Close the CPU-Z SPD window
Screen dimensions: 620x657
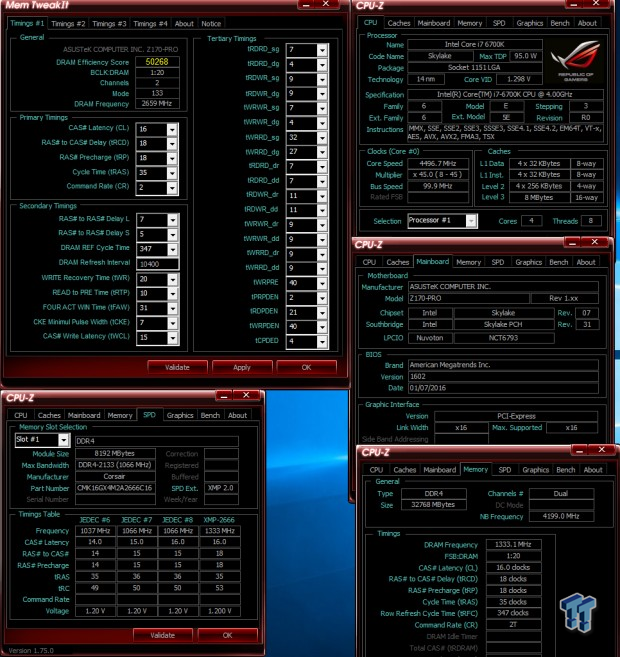pyautogui.click(x=246, y=395)
